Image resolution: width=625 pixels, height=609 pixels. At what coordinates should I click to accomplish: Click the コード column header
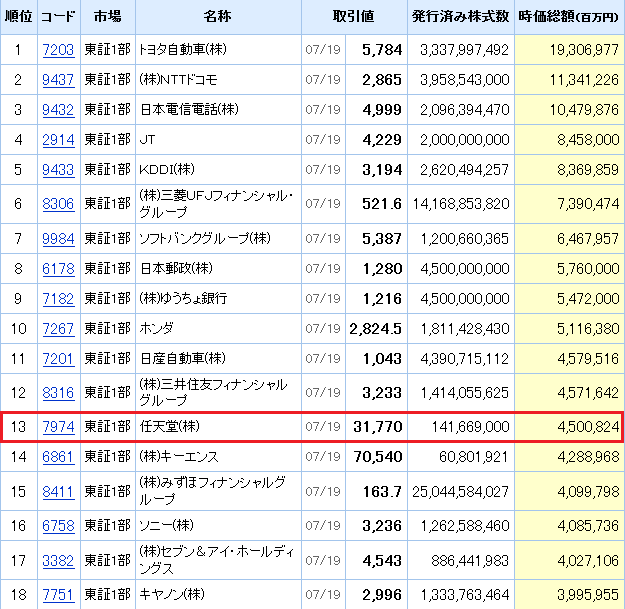[x=59, y=17]
